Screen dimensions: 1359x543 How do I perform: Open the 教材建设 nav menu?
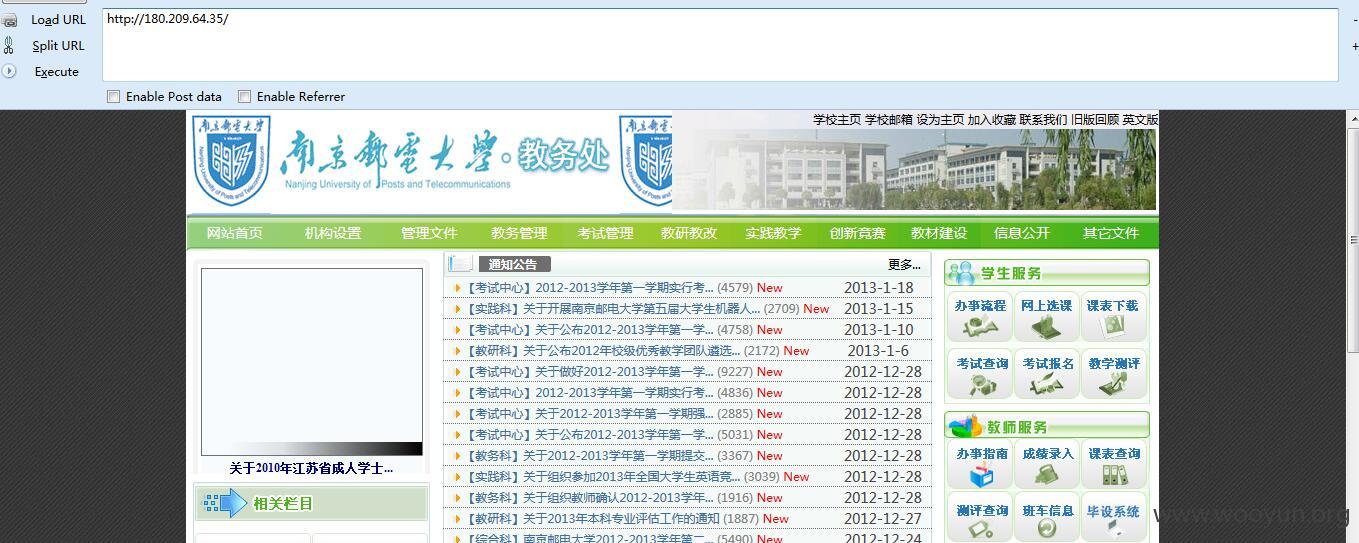point(939,233)
